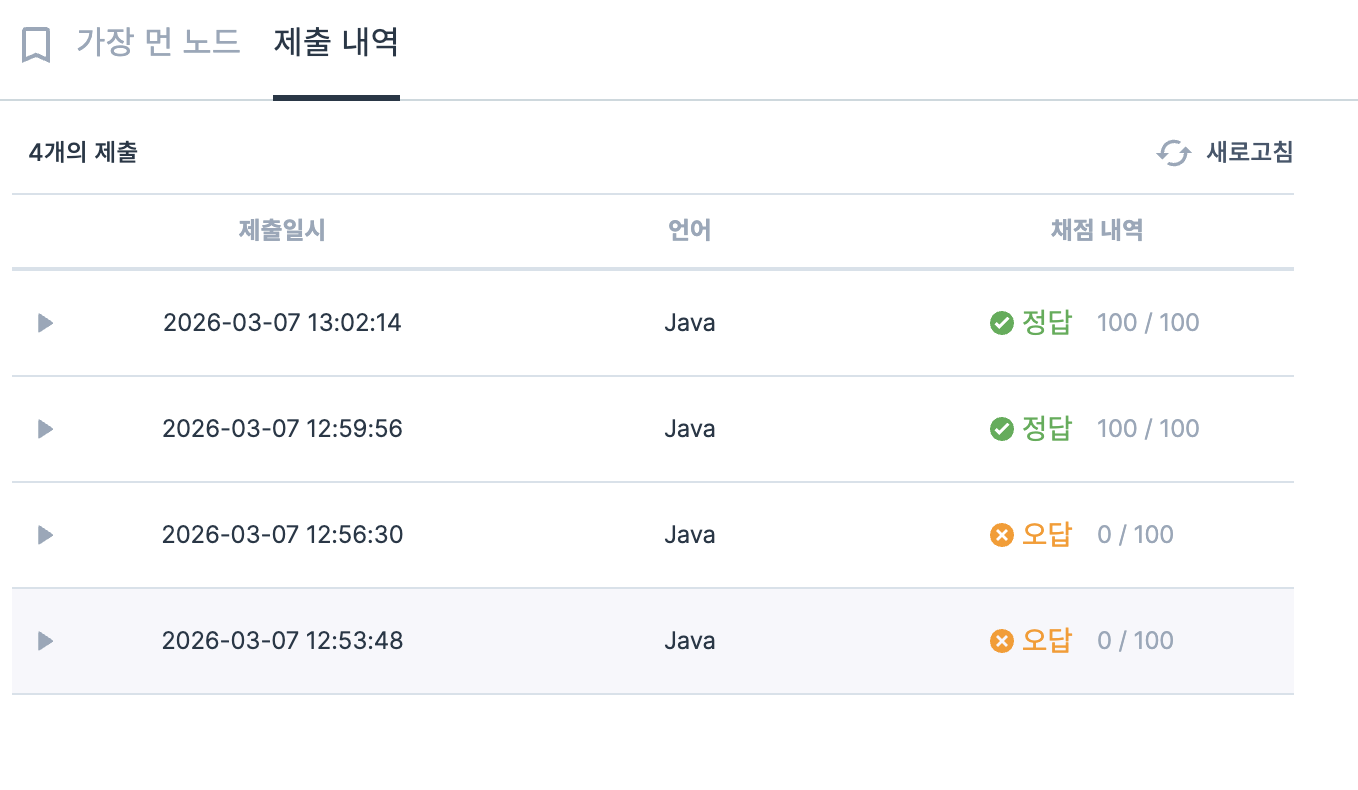Select the 2026-03-07 12:59:56 timestamp

tap(282, 429)
